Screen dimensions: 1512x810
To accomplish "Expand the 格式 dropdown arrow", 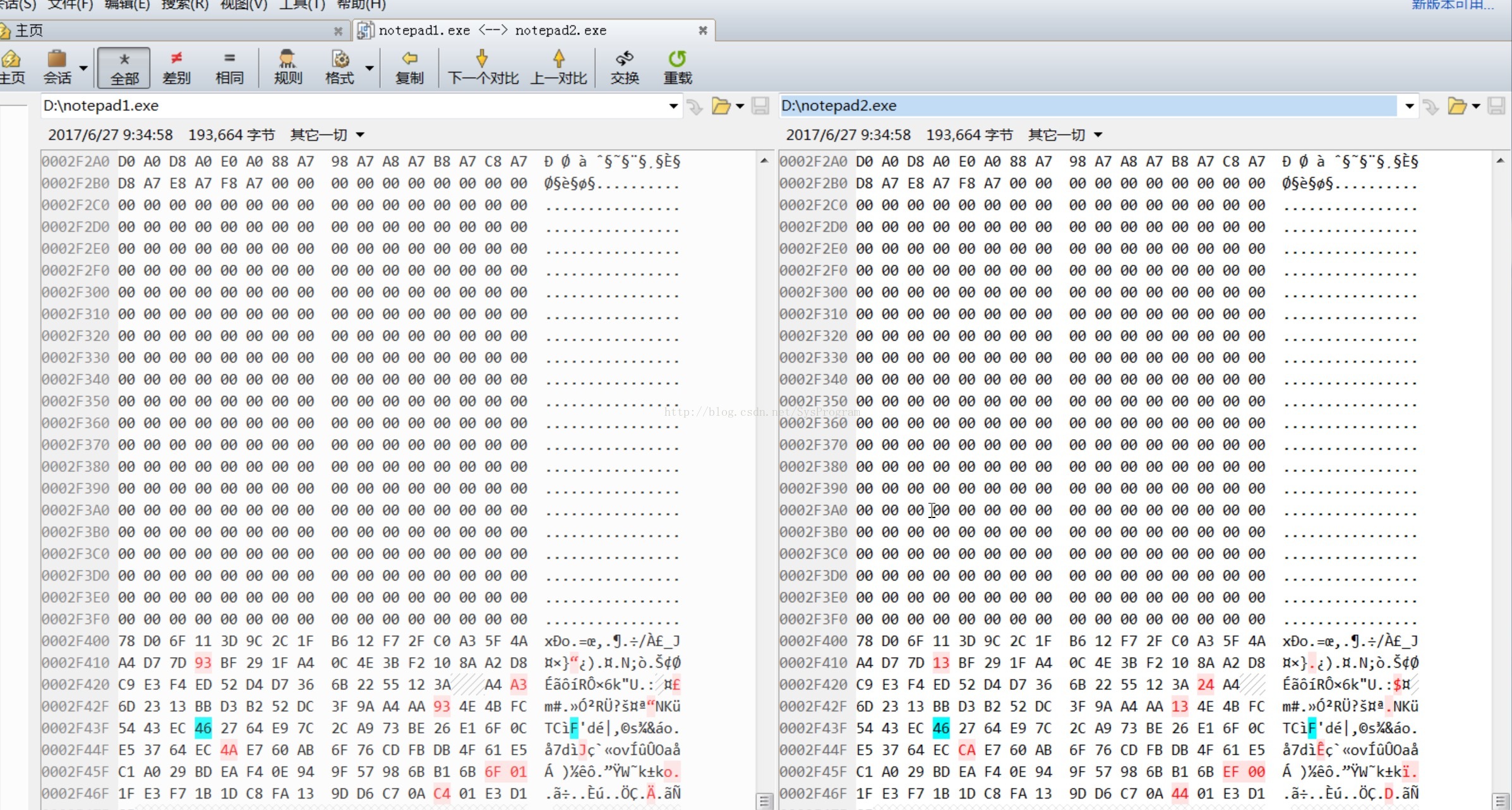I will [x=369, y=68].
